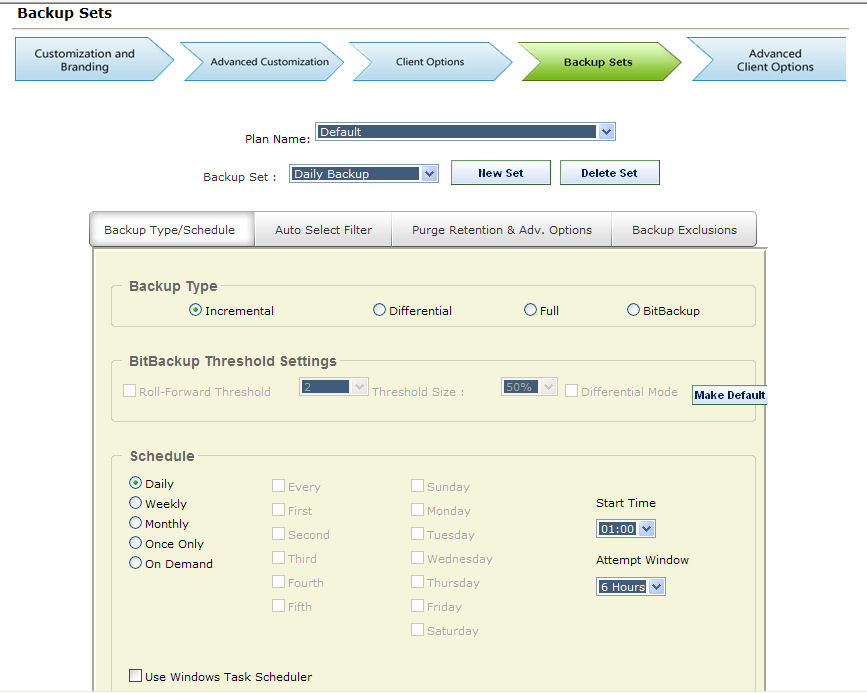Expand the Plan Name dropdown
867x693 pixels.
[x=606, y=132]
